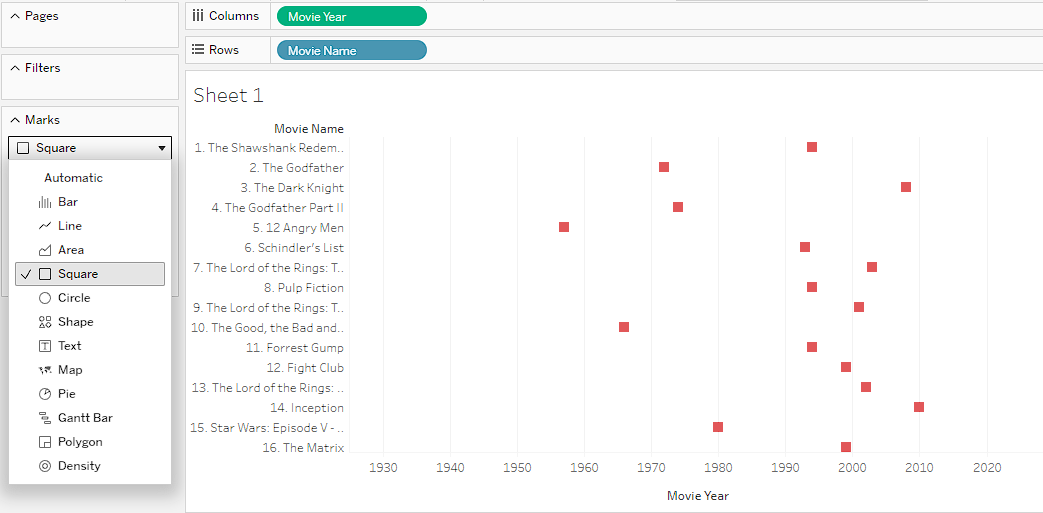Select the Density mark type icon

click(x=45, y=466)
